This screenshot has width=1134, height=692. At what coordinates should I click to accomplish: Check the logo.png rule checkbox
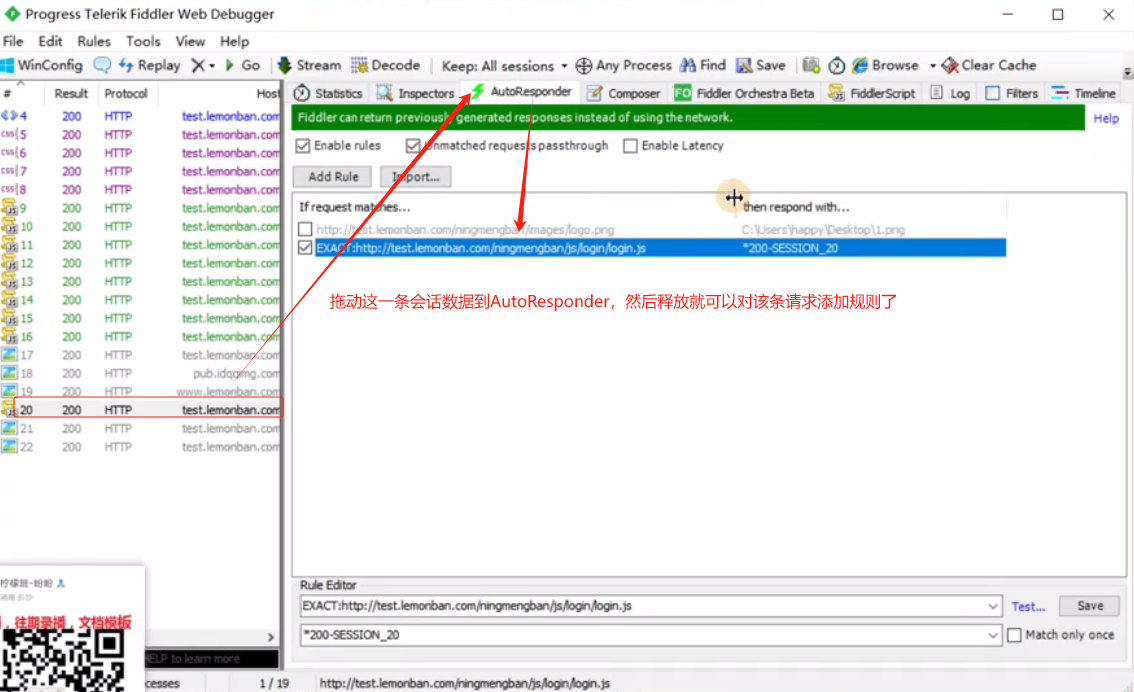pos(305,229)
